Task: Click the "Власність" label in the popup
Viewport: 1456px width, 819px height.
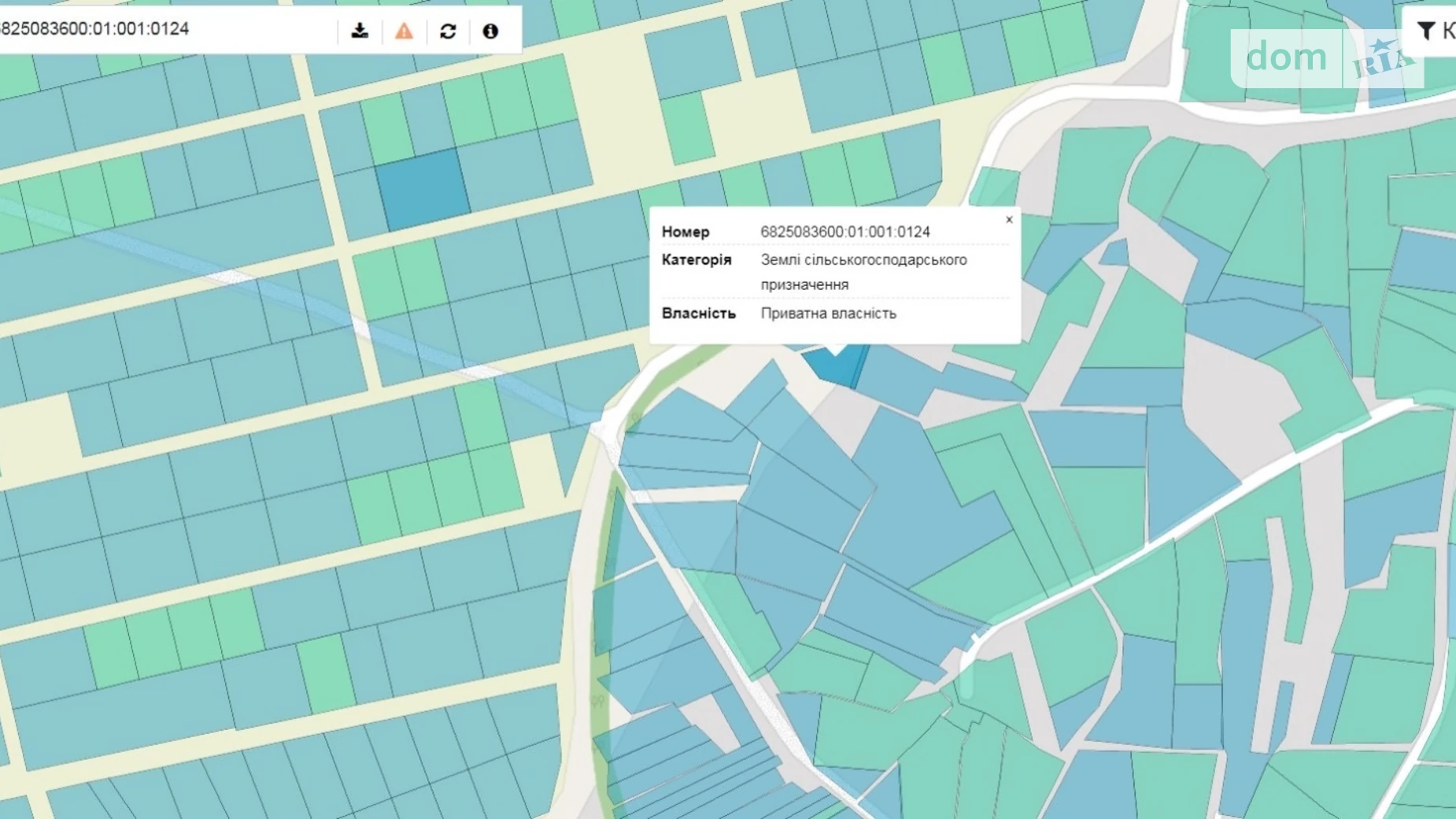Action: 698,313
